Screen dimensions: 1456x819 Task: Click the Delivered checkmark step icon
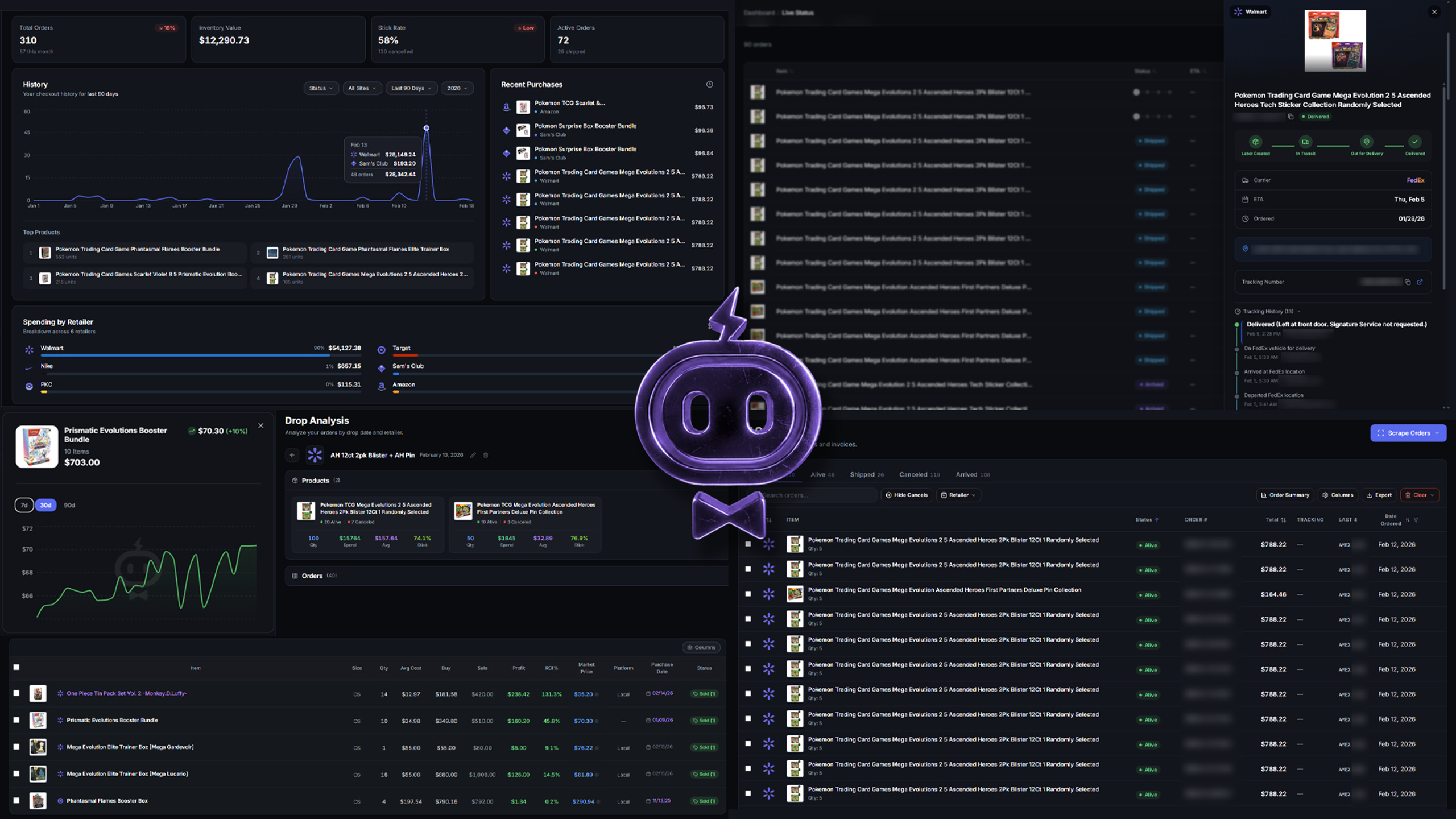tap(1415, 142)
